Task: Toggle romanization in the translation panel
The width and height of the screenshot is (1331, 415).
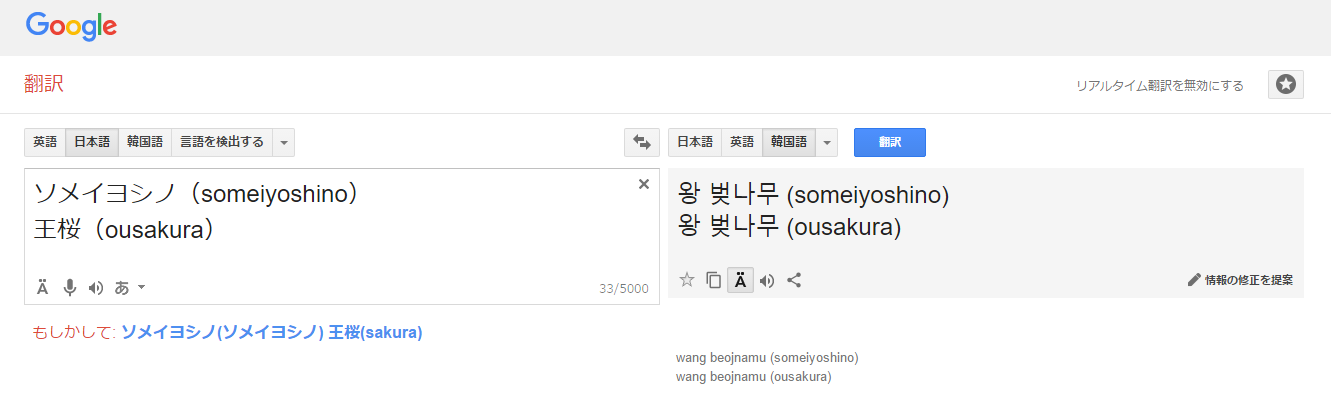Action: pyautogui.click(x=740, y=280)
